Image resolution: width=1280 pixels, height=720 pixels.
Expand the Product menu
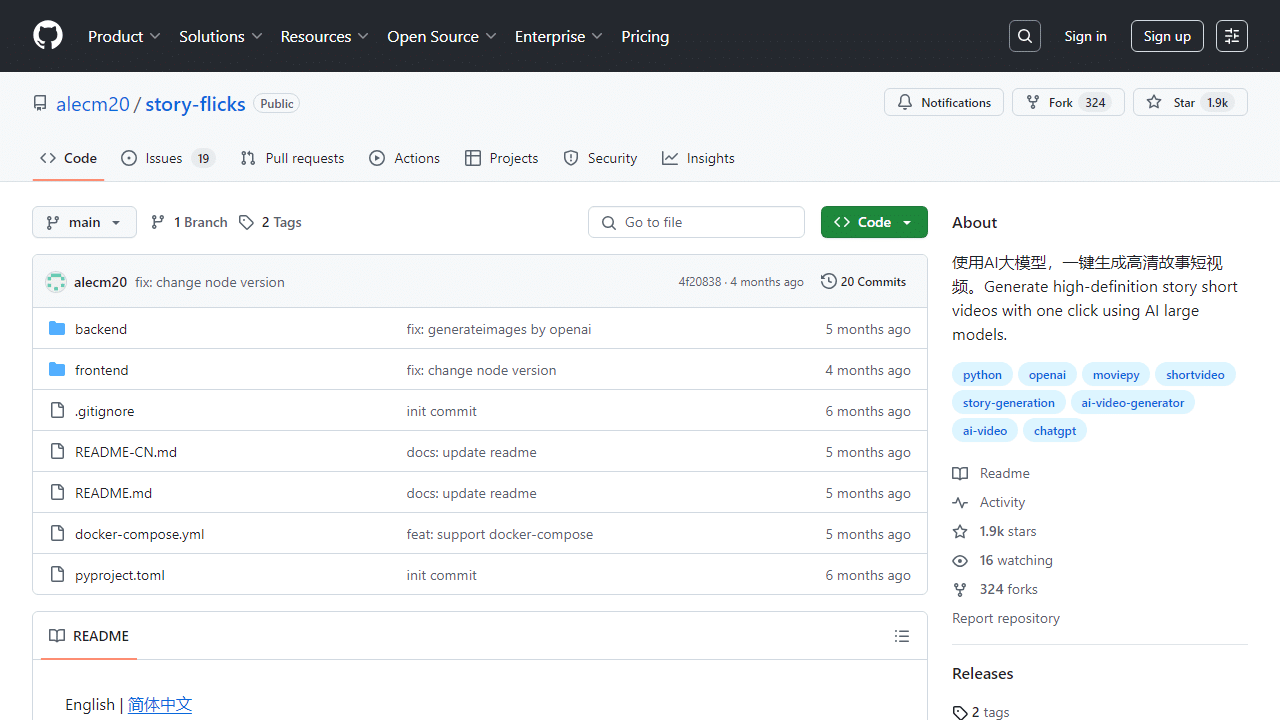pyautogui.click(x=124, y=36)
